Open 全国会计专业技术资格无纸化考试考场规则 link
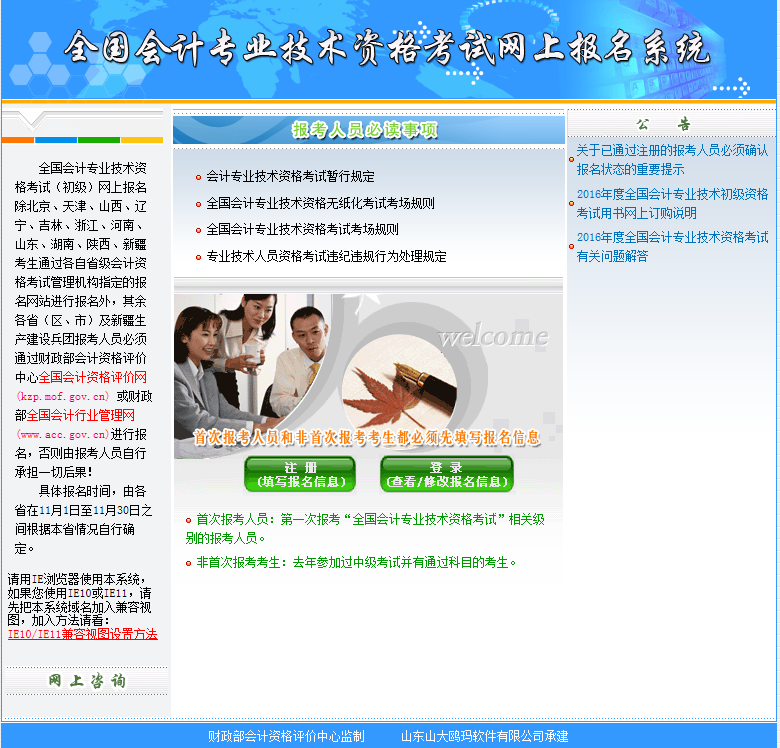This screenshot has height=748, width=780. 320,203
